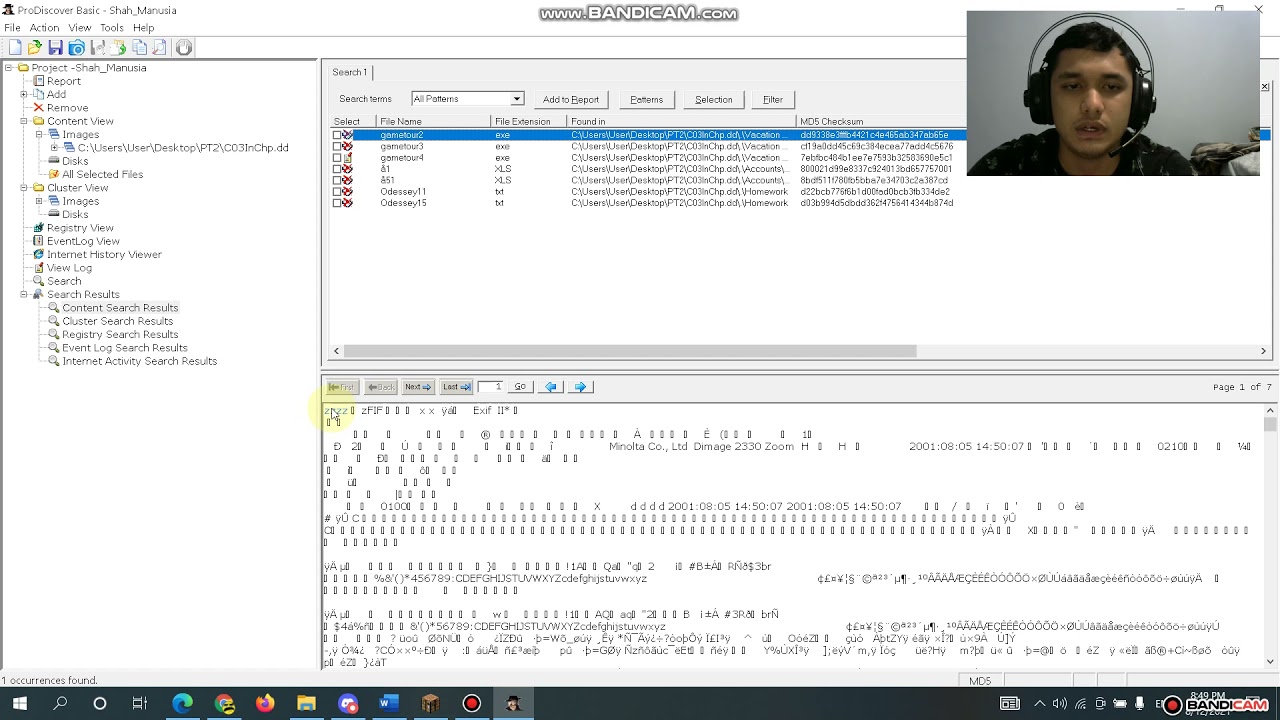Click the Next page button

click(x=418, y=387)
